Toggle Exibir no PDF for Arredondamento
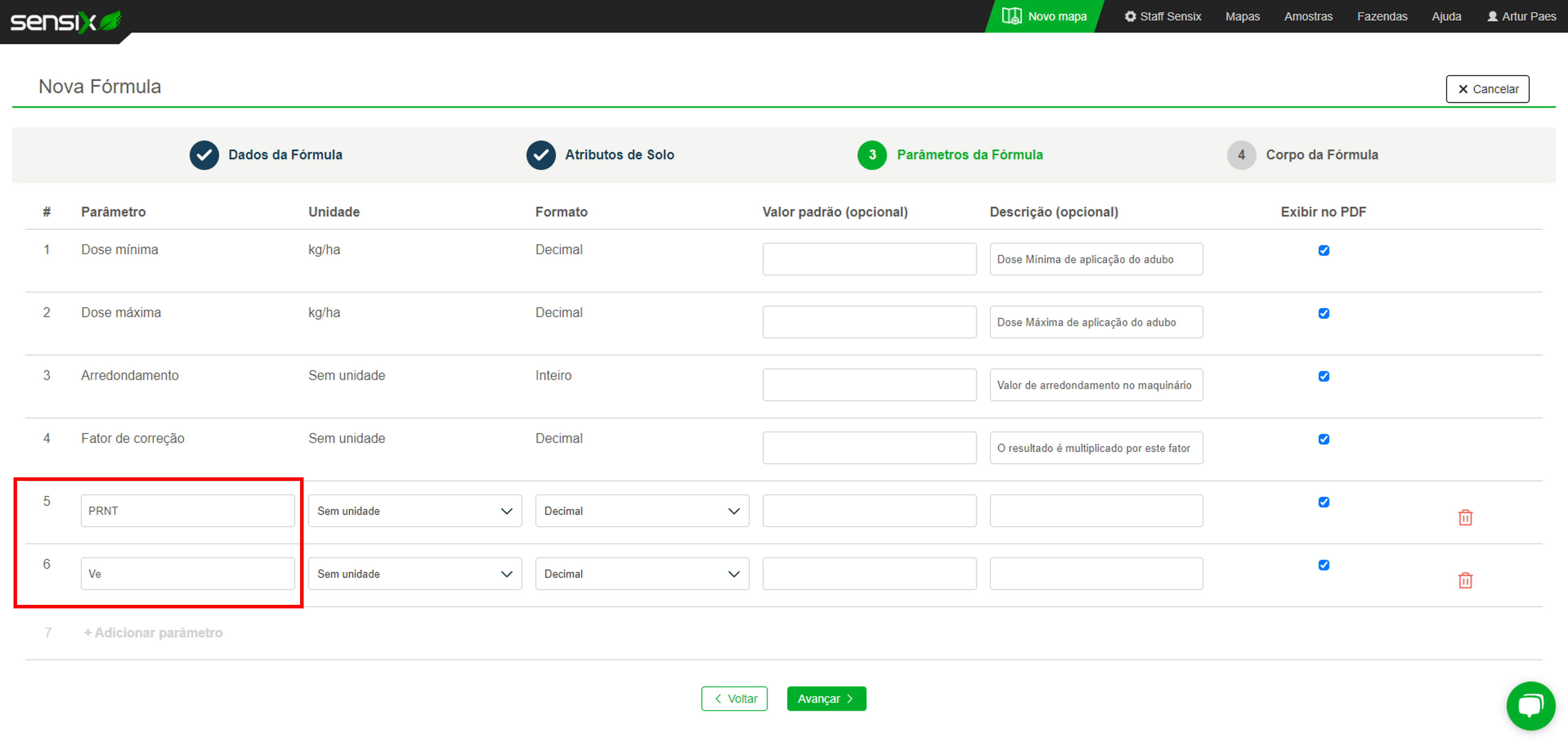The width and height of the screenshot is (1568, 742). click(1323, 377)
